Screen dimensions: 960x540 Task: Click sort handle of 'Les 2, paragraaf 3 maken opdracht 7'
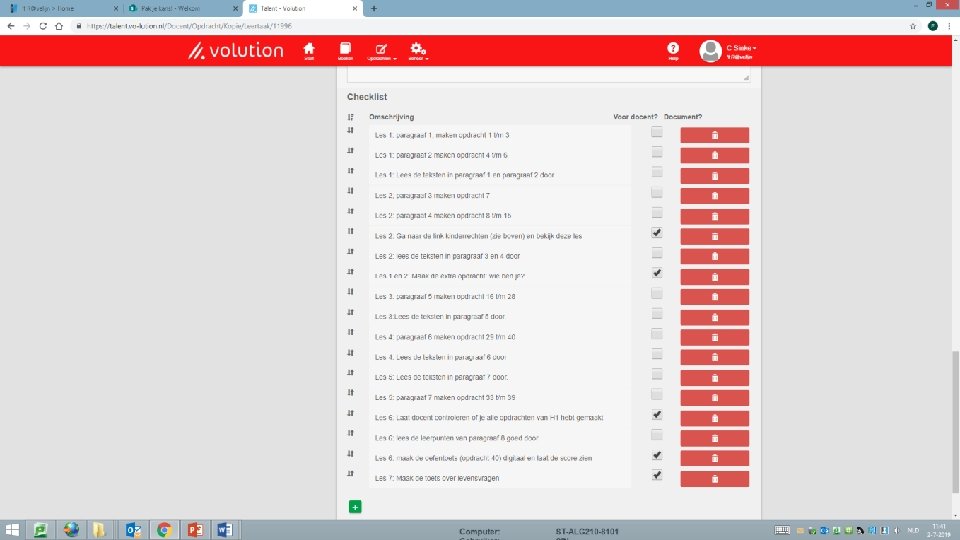pyautogui.click(x=351, y=191)
